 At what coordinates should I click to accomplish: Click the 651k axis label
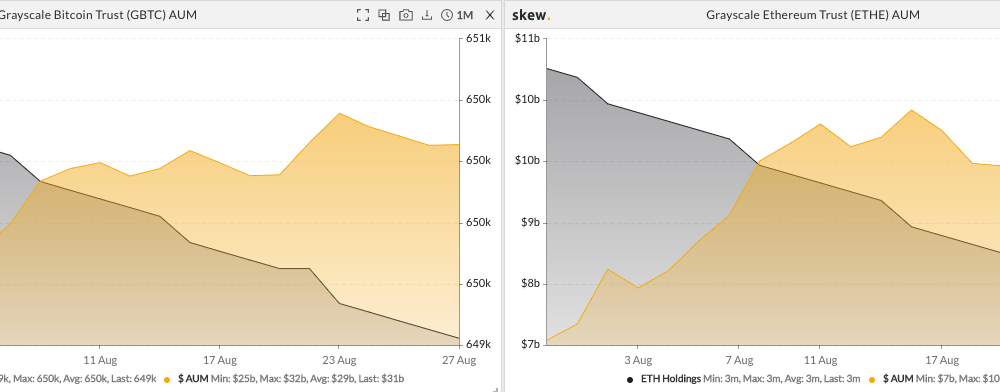478,39
